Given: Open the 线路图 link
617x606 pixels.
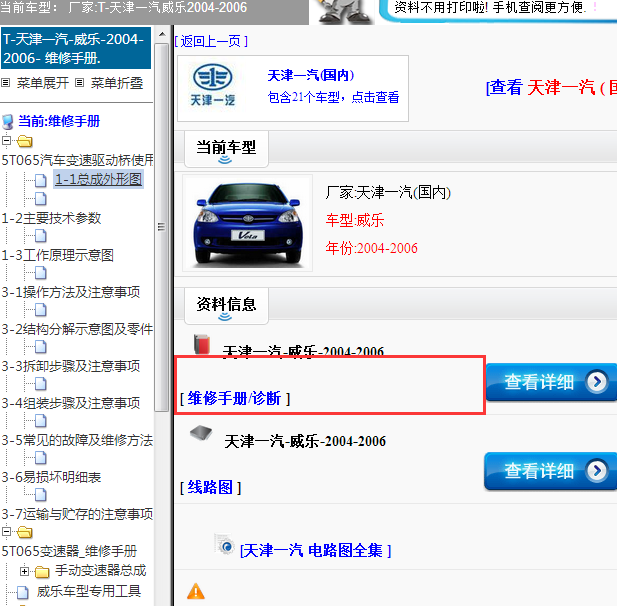Looking at the screenshot, I should (x=210, y=488).
